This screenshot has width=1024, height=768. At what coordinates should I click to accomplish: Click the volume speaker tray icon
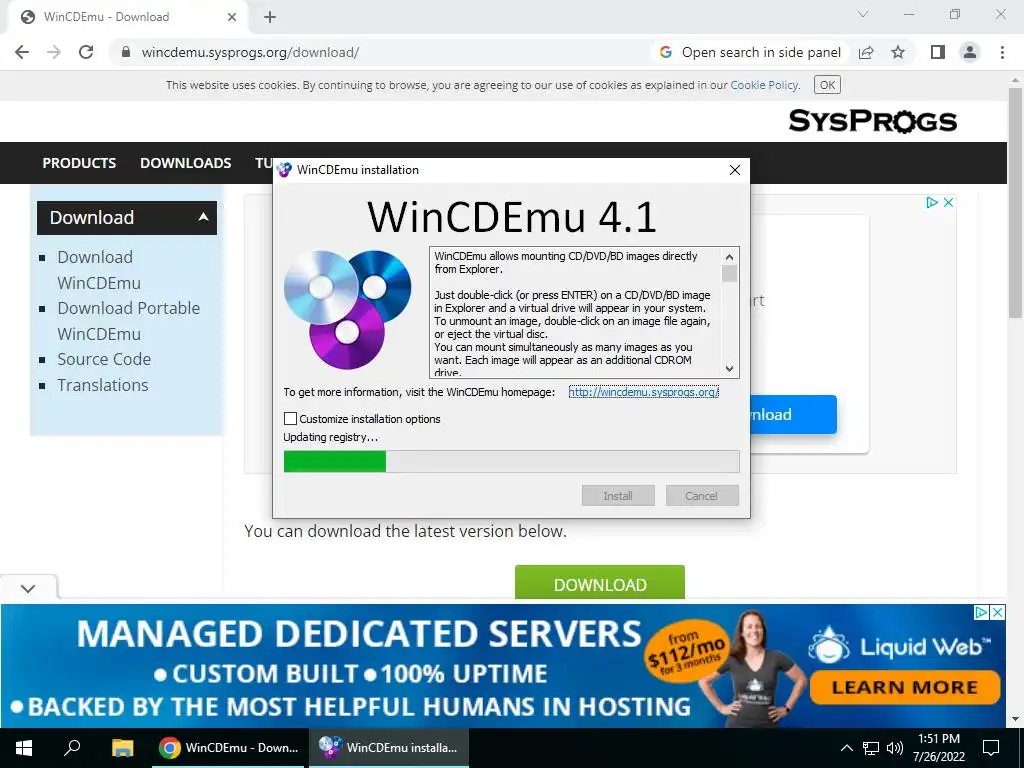(895, 748)
